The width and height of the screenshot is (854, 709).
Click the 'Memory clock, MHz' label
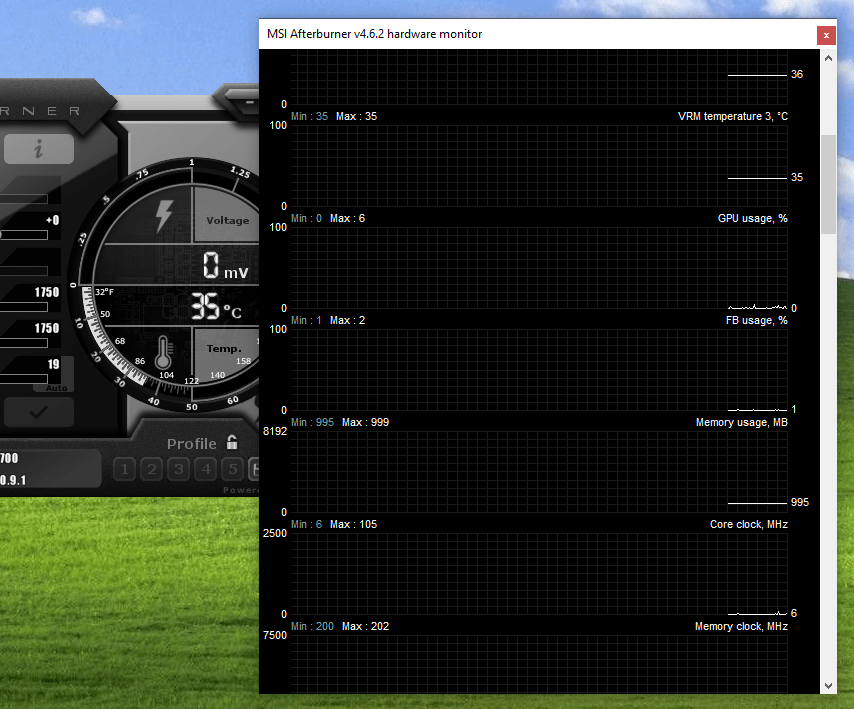pyautogui.click(x=741, y=626)
